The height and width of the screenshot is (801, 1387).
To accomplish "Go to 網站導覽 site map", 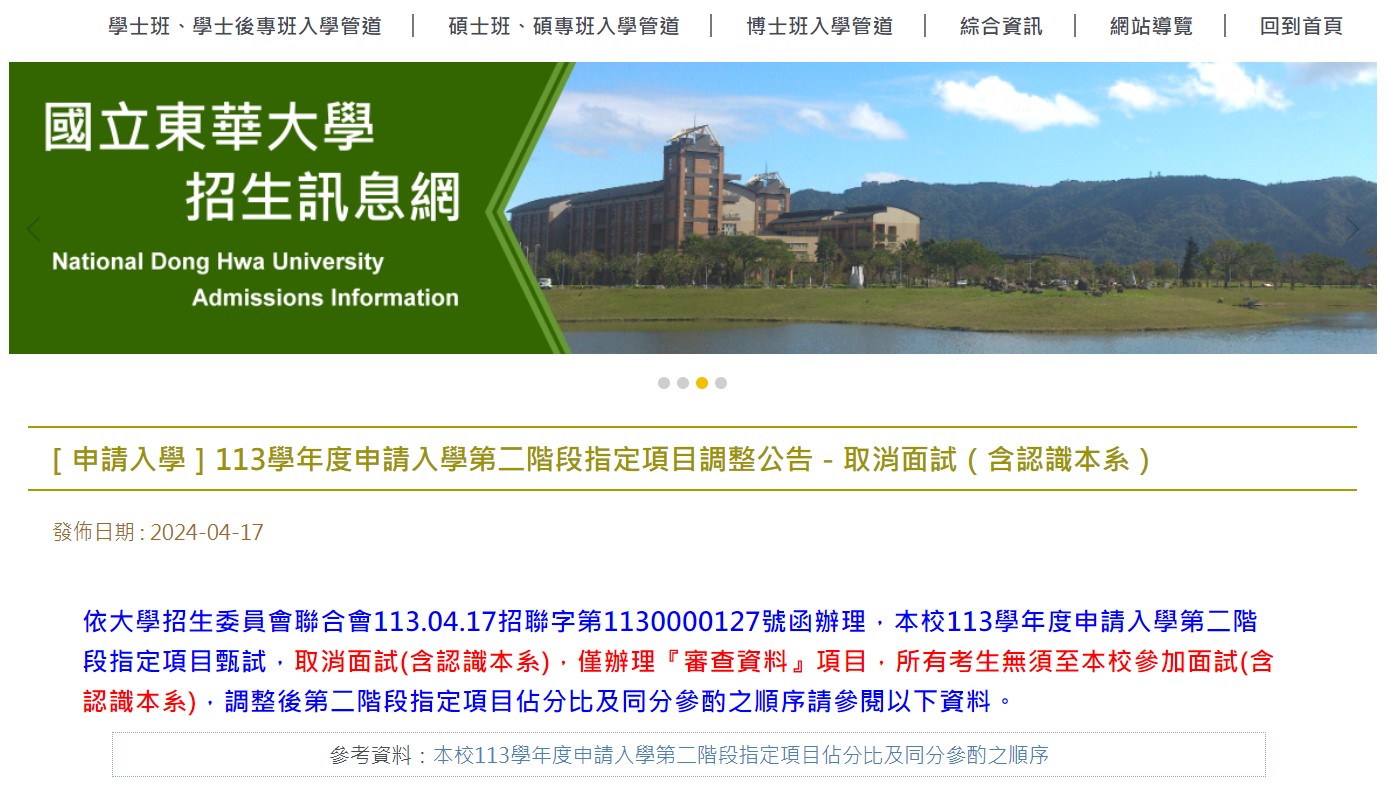I will point(1151,26).
